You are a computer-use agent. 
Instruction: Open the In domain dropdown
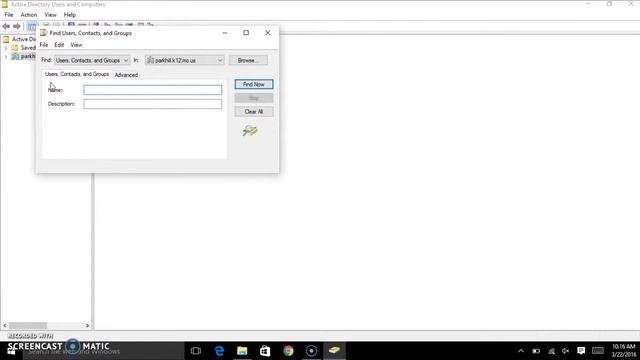(184, 60)
